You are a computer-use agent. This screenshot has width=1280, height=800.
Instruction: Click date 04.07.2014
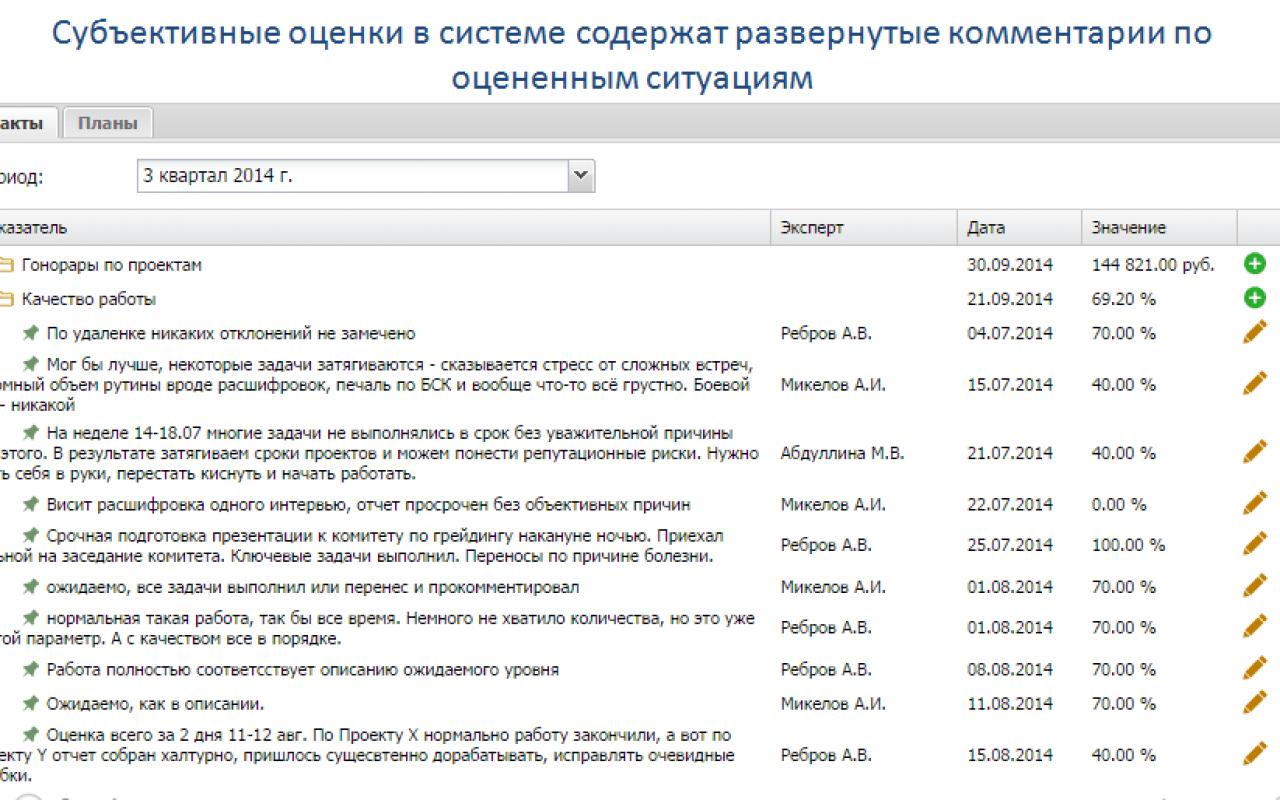coord(1010,333)
